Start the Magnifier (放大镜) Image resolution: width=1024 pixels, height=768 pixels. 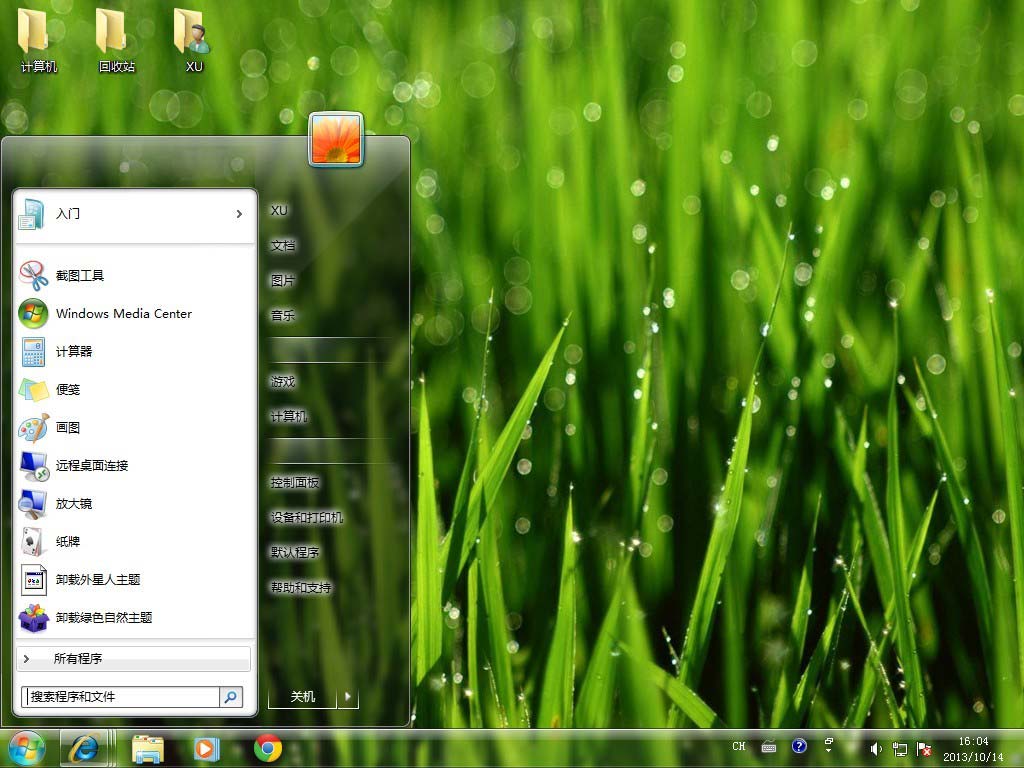coord(73,504)
